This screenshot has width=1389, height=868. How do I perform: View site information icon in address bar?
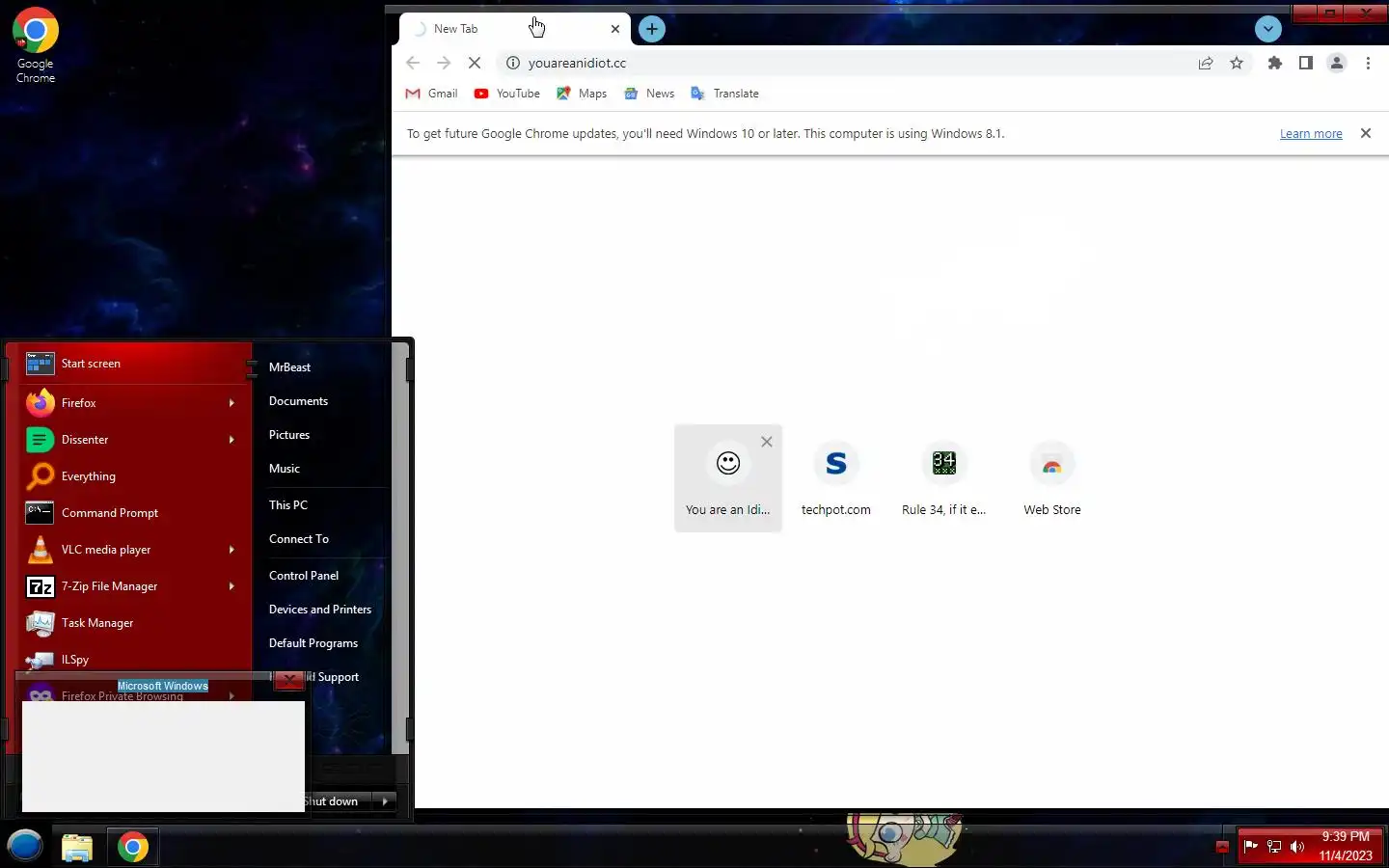(x=513, y=63)
